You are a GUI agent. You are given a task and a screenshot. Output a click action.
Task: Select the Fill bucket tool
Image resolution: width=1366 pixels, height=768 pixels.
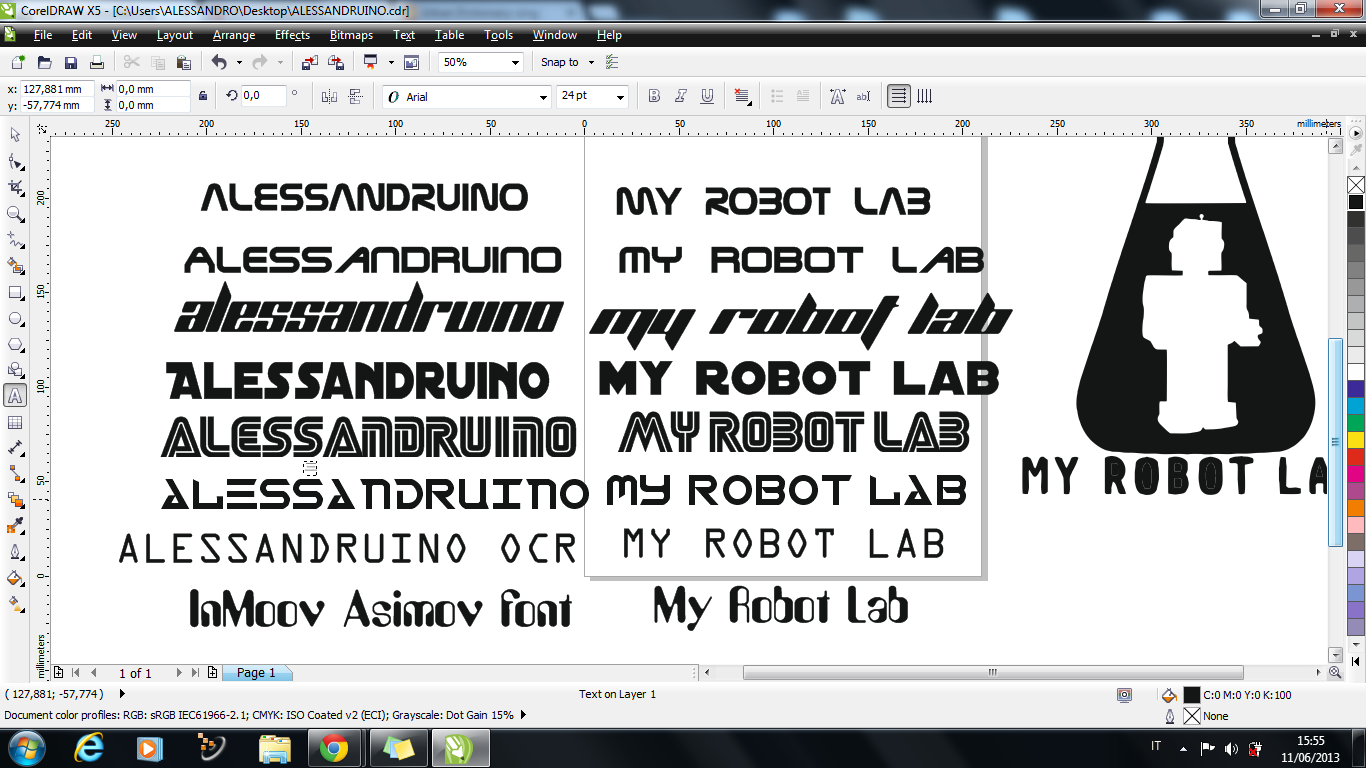pos(15,578)
